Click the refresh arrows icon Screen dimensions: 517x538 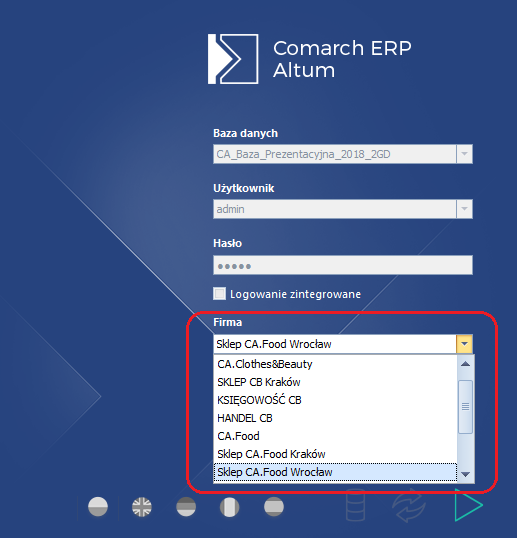409,505
